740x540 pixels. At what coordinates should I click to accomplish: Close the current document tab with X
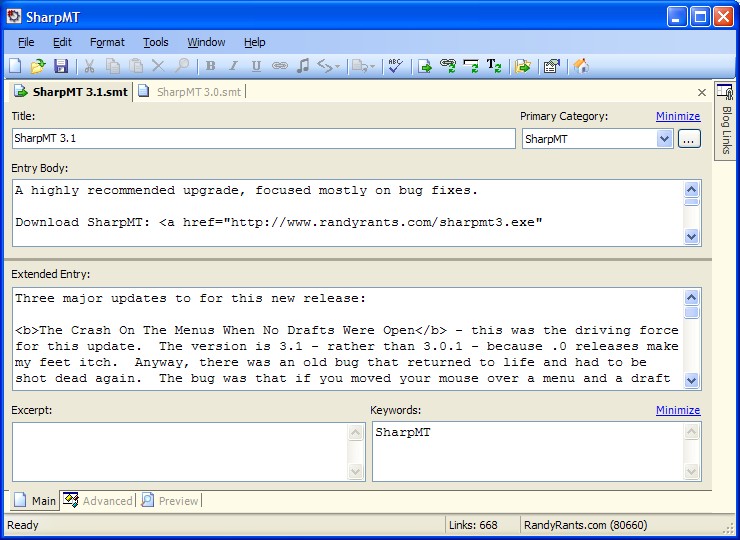coord(702,93)
